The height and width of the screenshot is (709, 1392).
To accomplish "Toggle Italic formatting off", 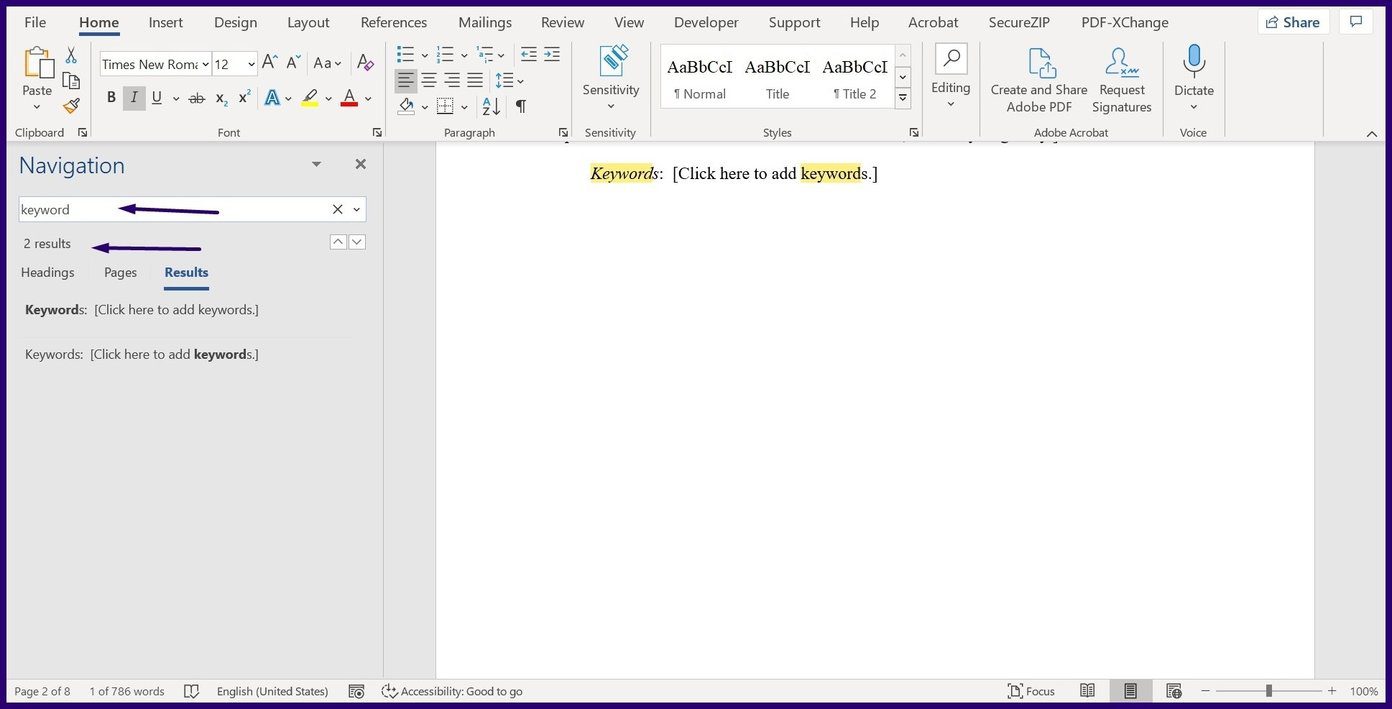I will click(x=134, y=98).
